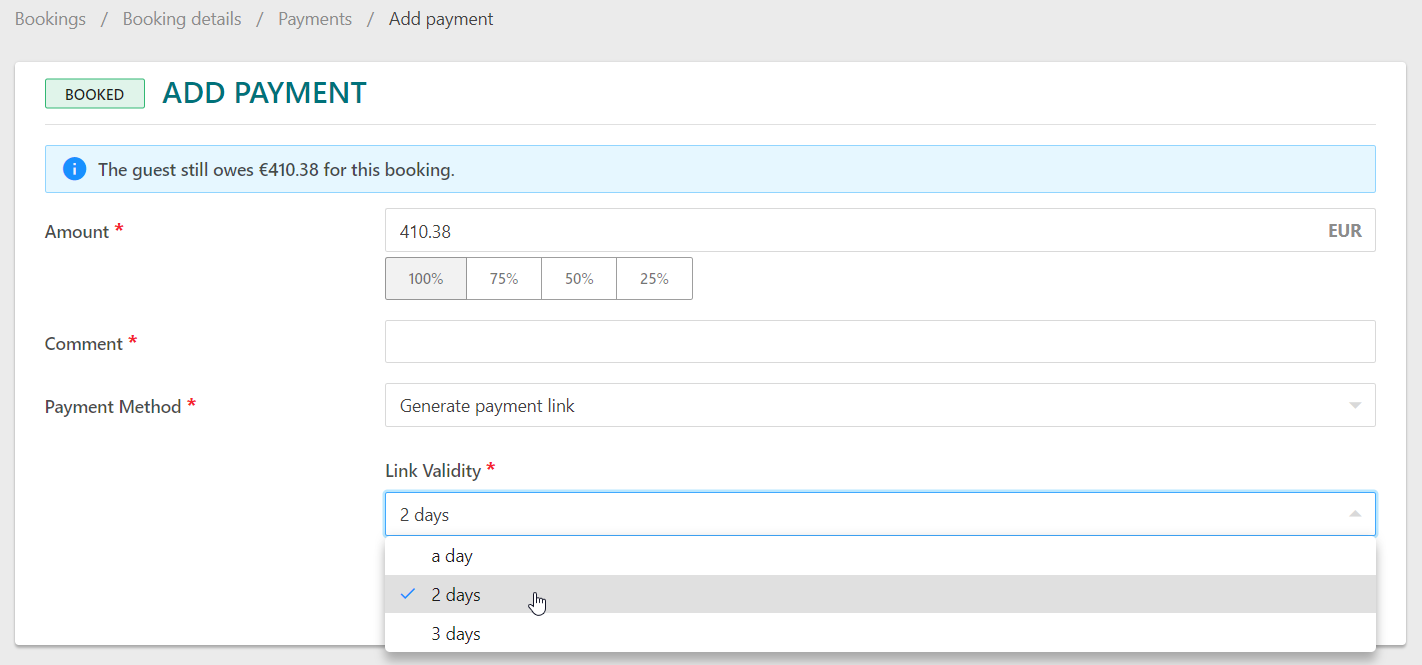Collapse the Link Validity dropdown arrow
Screen dimensions: 1422x665
[x=1355, y=514]
